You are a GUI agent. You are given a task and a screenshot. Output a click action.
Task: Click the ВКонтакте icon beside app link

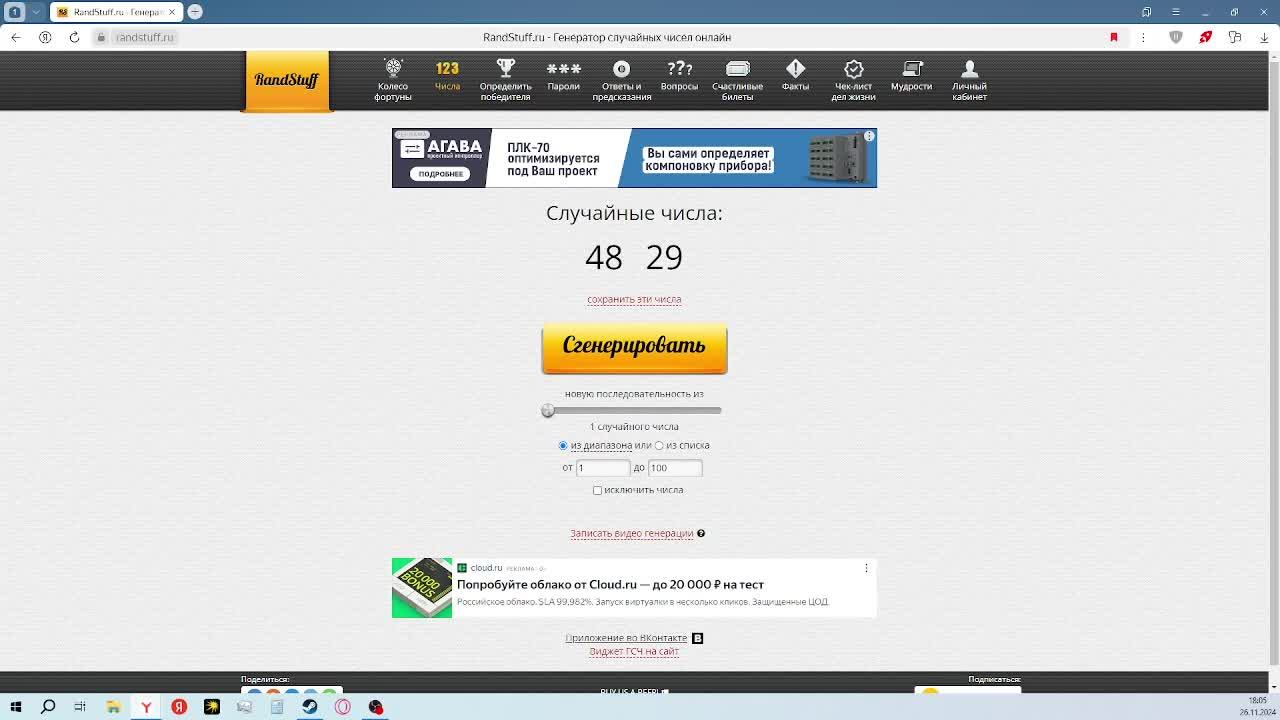tap(698, 638)
